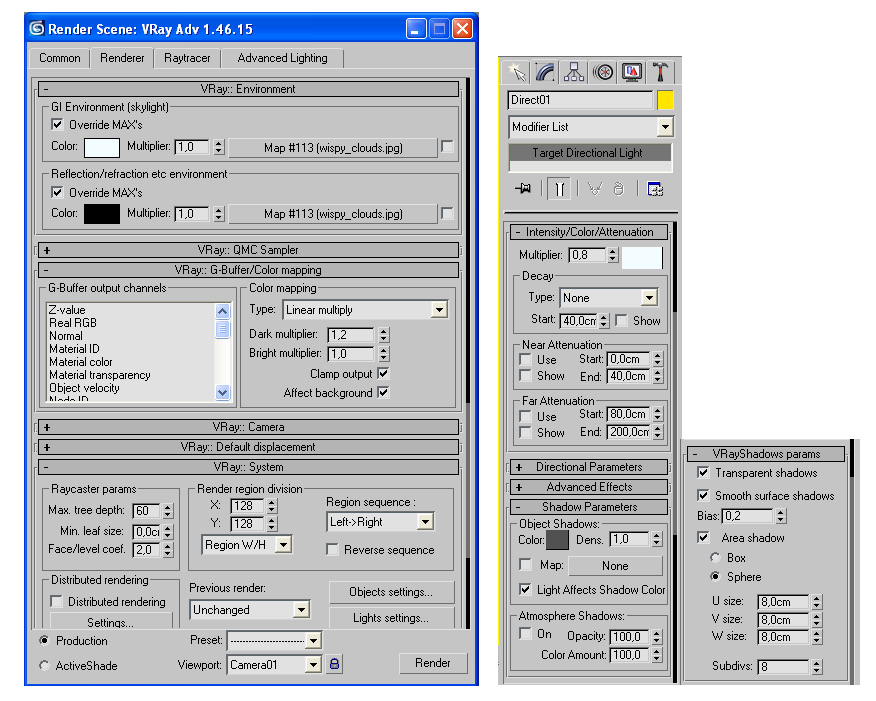876x701 pixels.
Task: Click Remove Modifier trash icon
Action: click(x=618, y=189)
